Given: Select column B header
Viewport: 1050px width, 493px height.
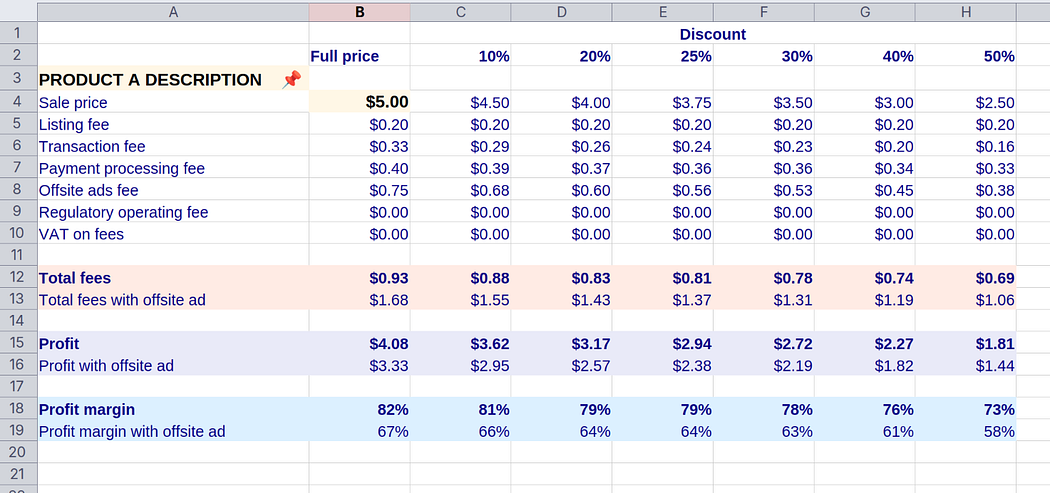Looking at the screenshot, I should click(360, 12).
